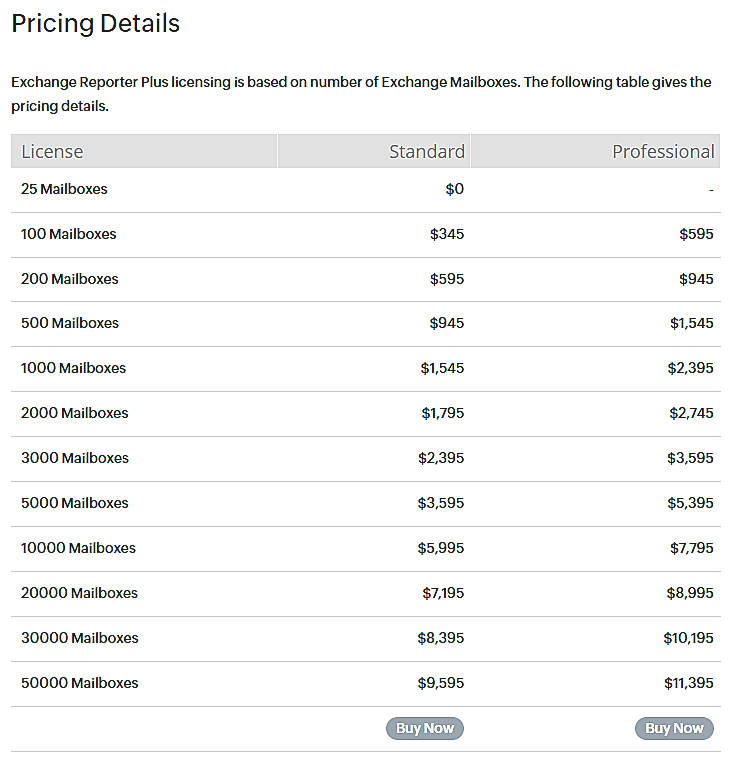Select the $11,395 Professional price cell
Viewport: 745px width, 775px height.
pos(688,683)
